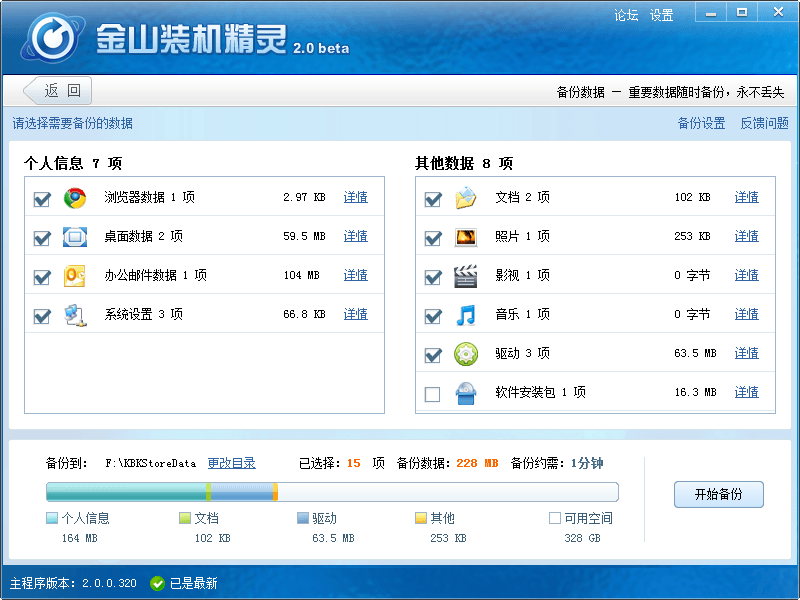Uncheck the 浏览器数据 checkbox
This screenshot has width=800, height=600.
[x=42, y=198]
